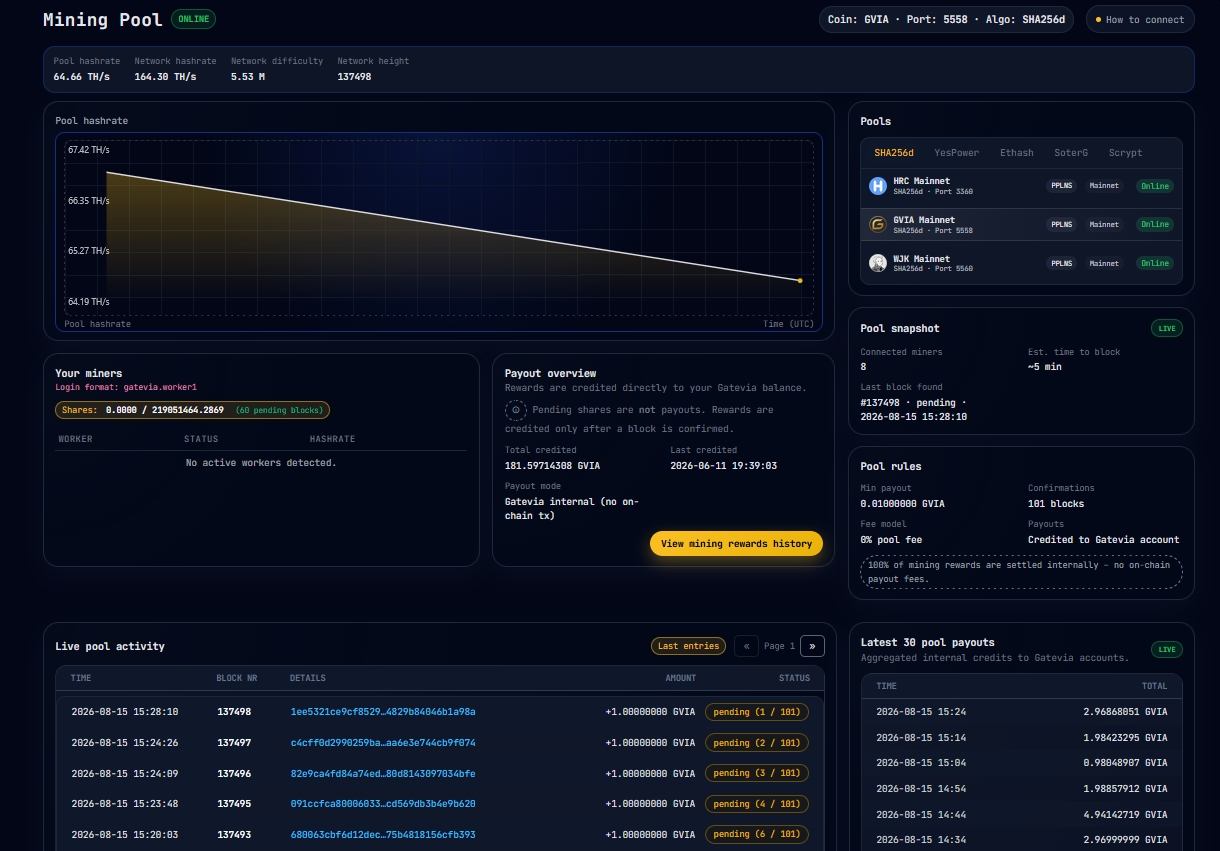
Task: Click the pending (4 / 101) status badge
Action: [x=757, y=804]
